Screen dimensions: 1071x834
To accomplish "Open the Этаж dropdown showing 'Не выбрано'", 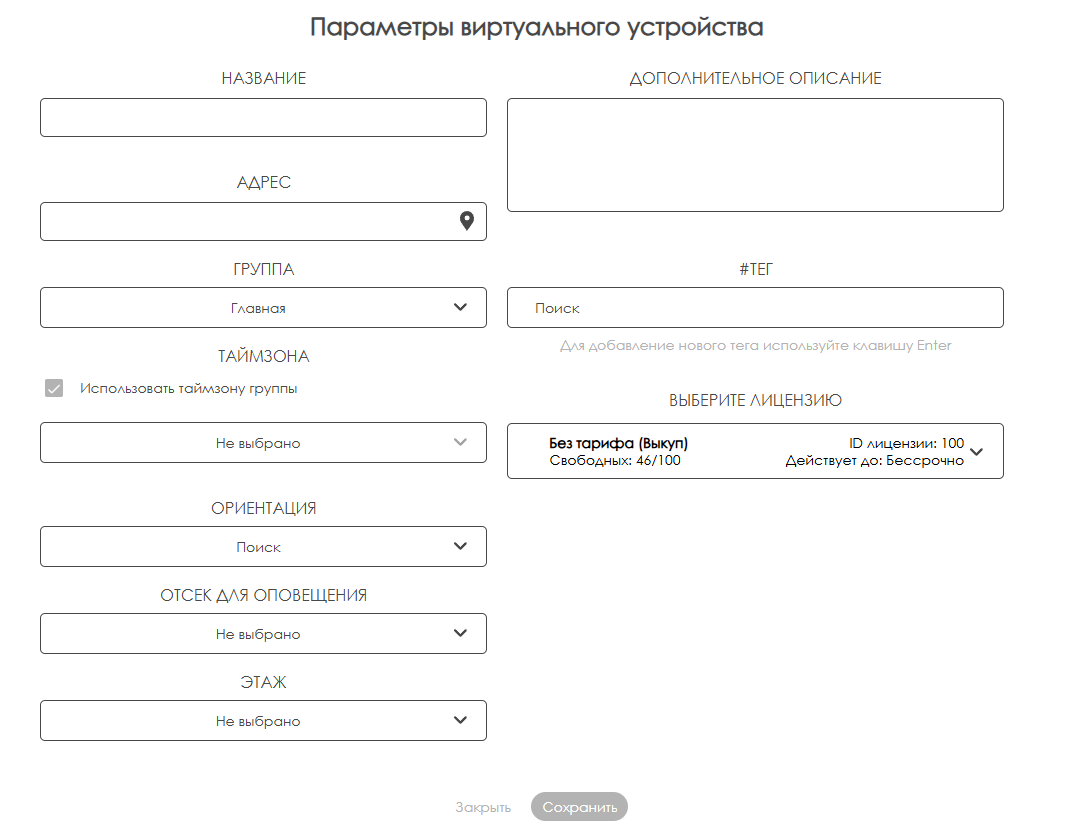I will click(258, 721).
